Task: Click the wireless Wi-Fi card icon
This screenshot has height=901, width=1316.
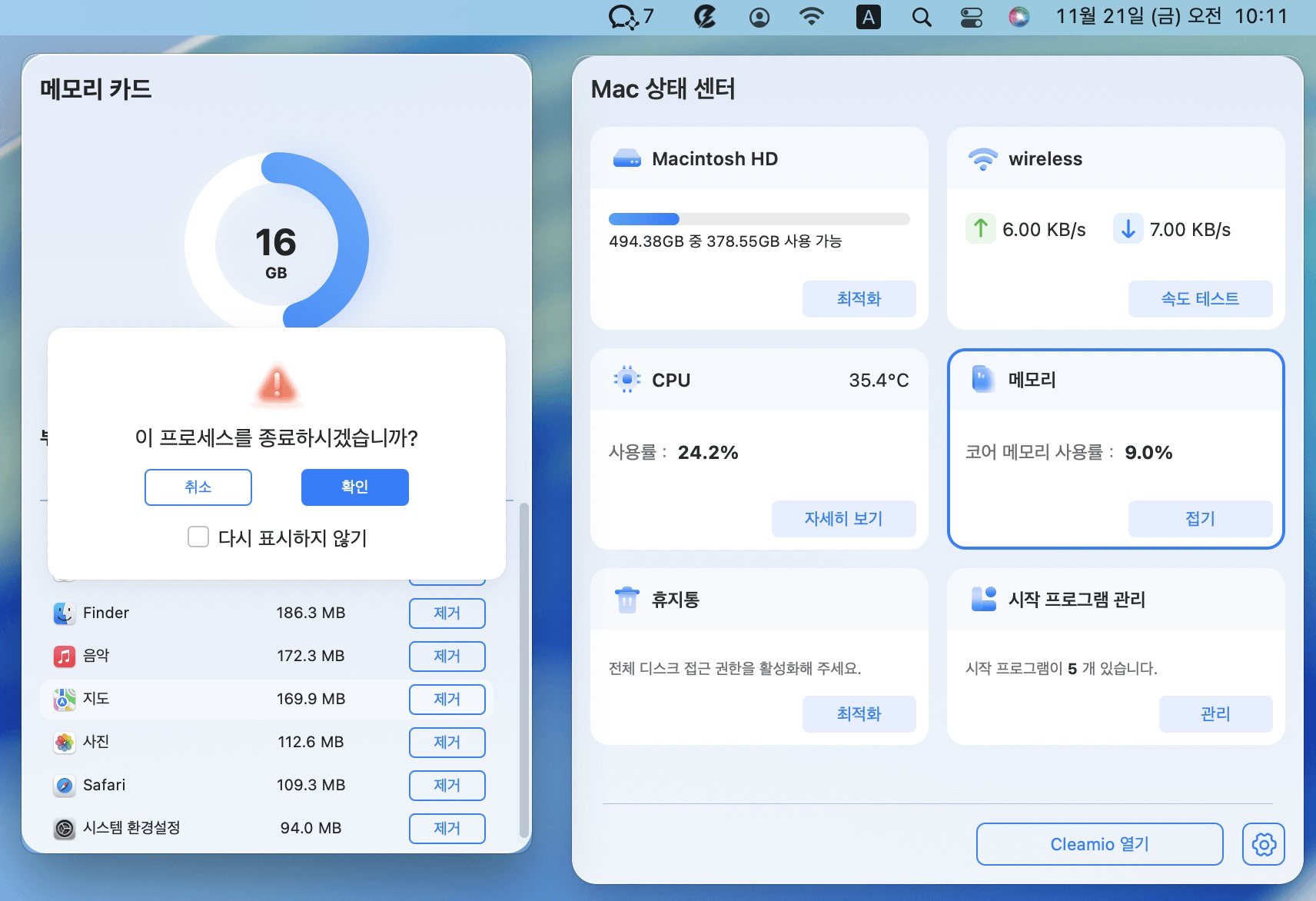Action: pos(982,158)
